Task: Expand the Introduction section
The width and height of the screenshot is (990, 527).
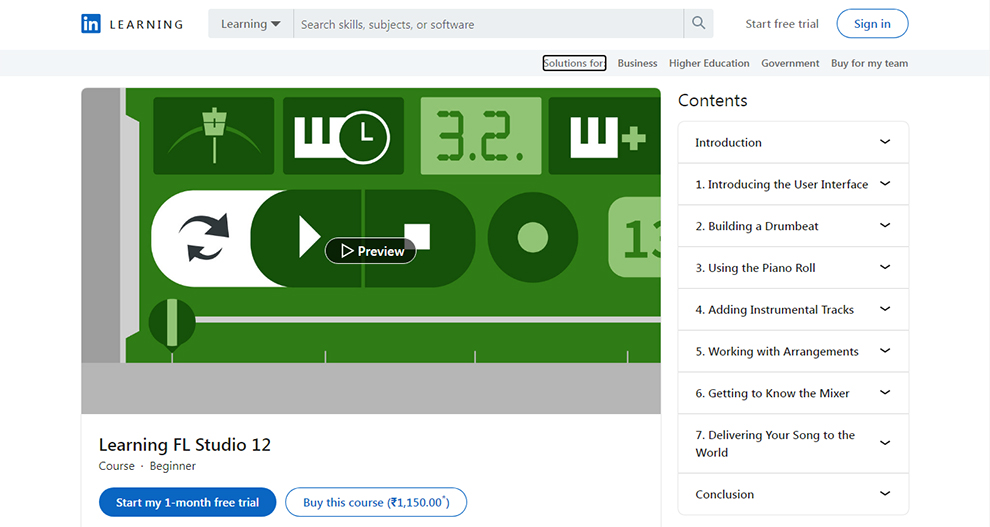Action: coord(793,143)
